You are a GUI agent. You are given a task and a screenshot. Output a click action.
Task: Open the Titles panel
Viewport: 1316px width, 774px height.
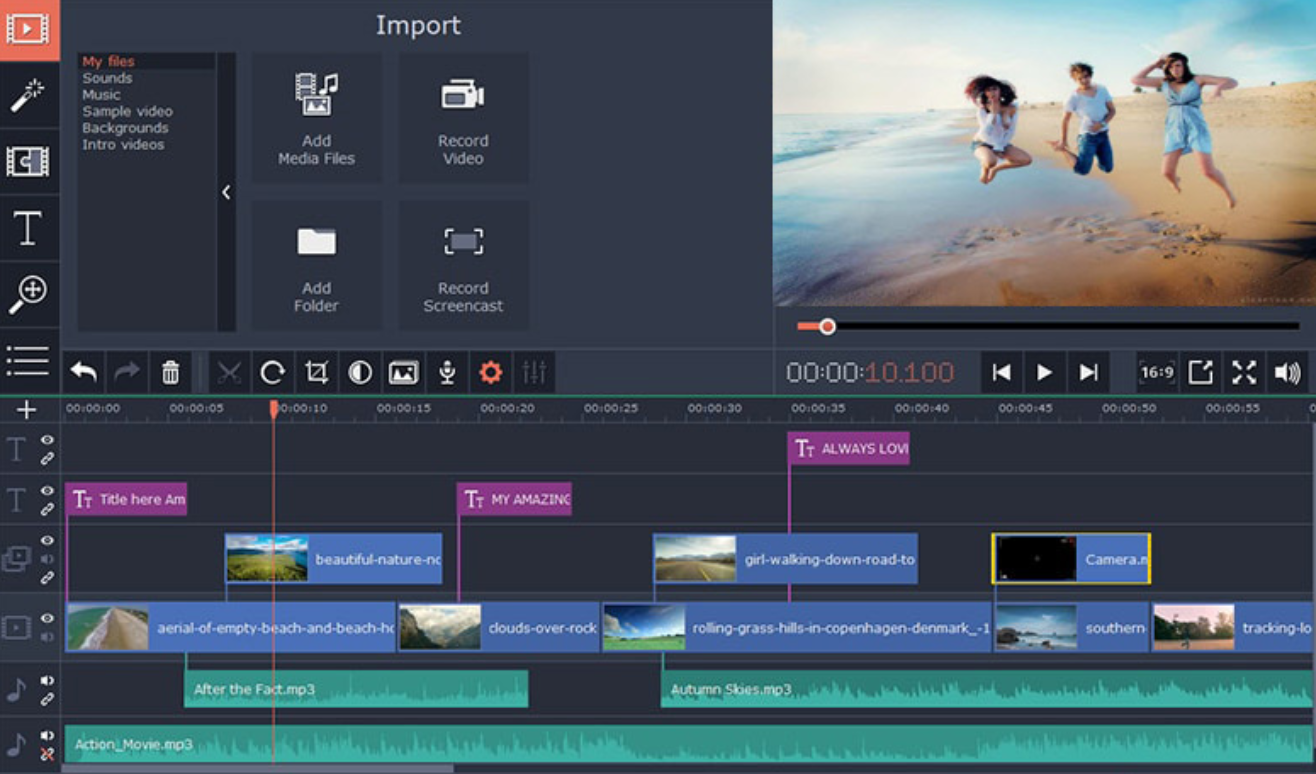(29, 228)
